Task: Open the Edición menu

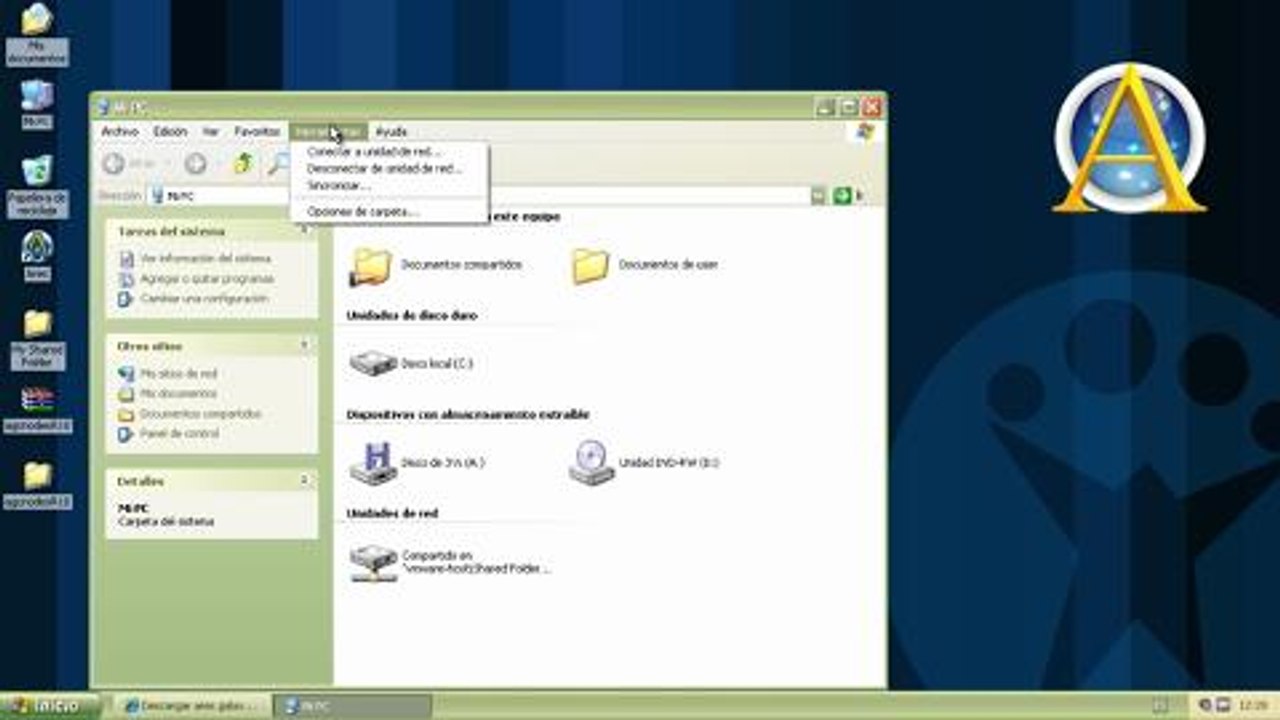Action: (x=170, y=132)
